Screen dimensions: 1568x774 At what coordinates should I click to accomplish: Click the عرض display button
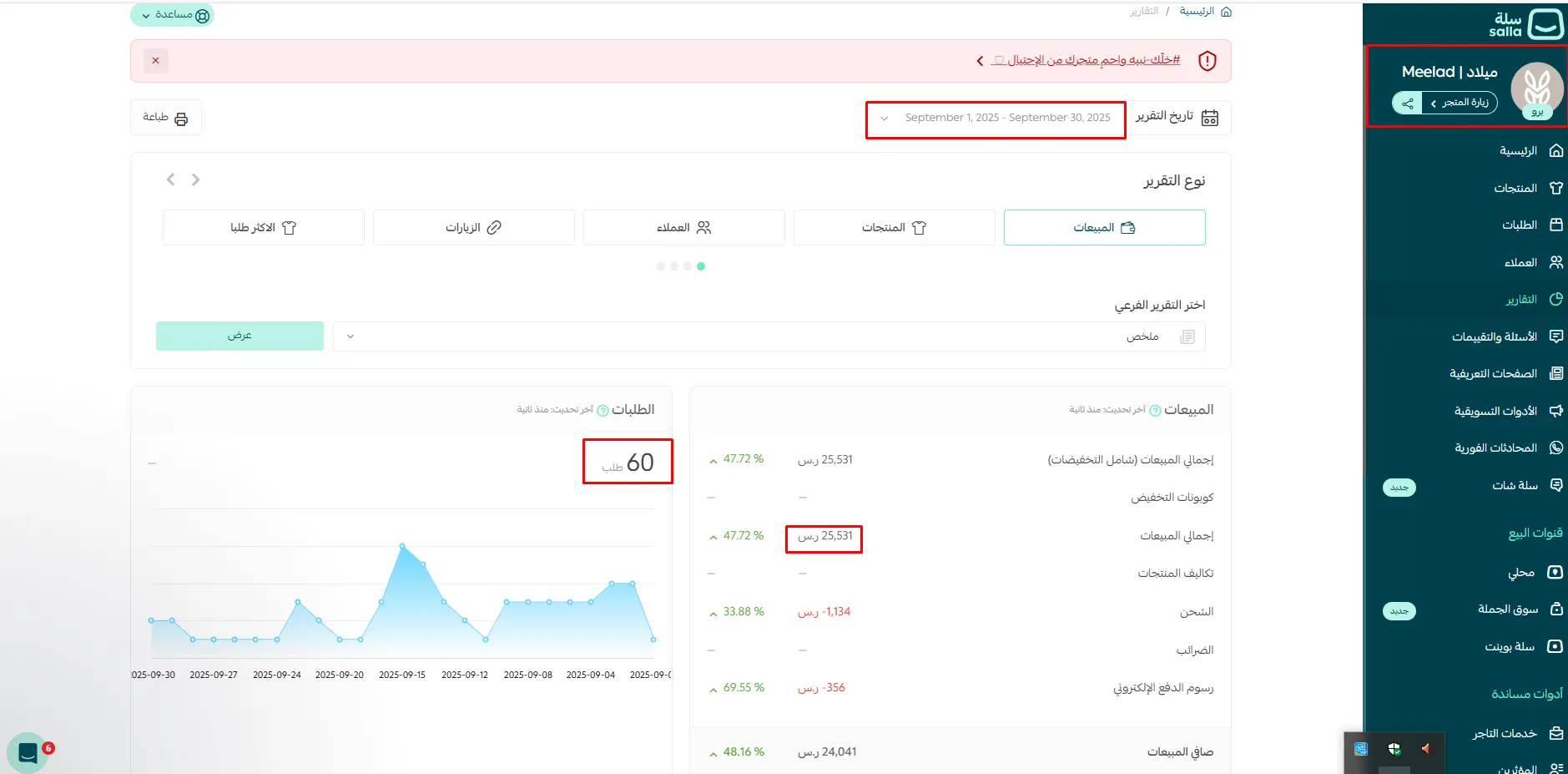coord(239,336)
